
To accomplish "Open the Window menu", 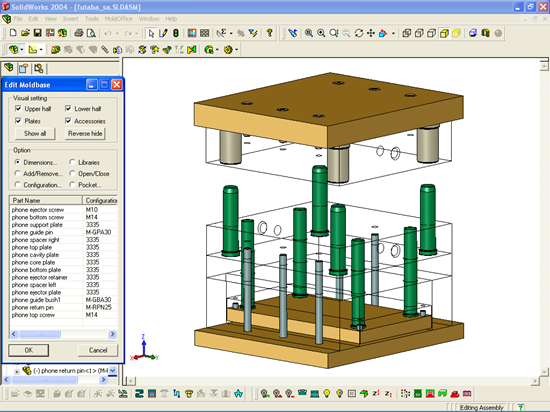I will [x=149, y=19].
